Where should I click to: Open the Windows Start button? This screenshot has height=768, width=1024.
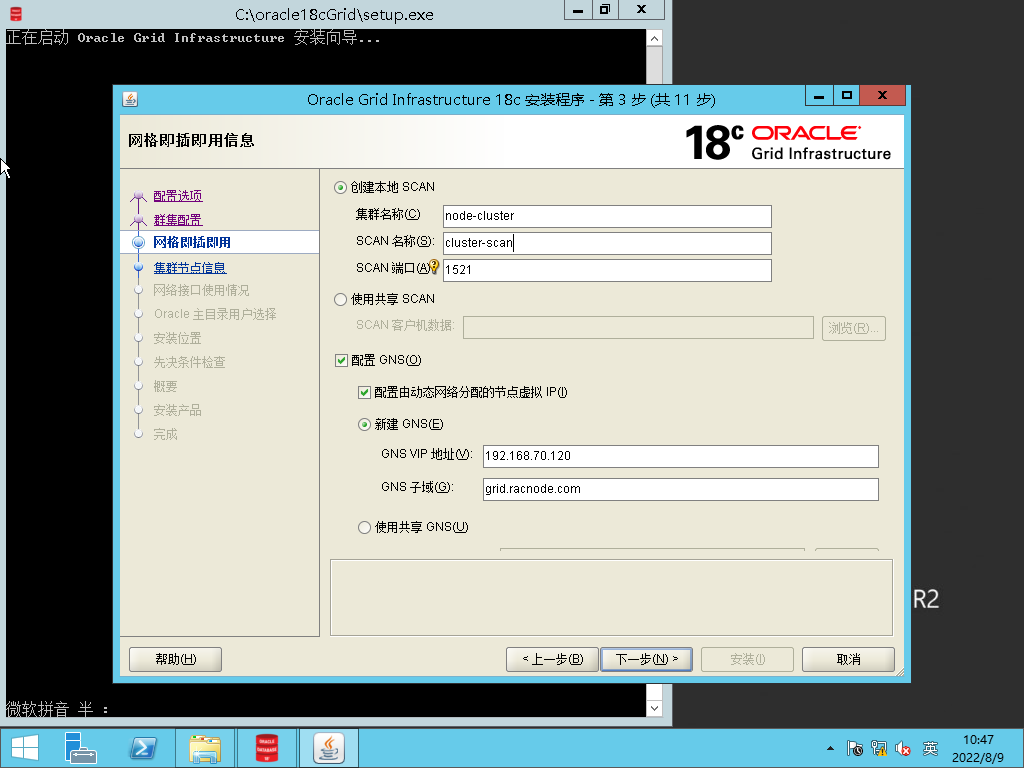(x=25, y=748)
